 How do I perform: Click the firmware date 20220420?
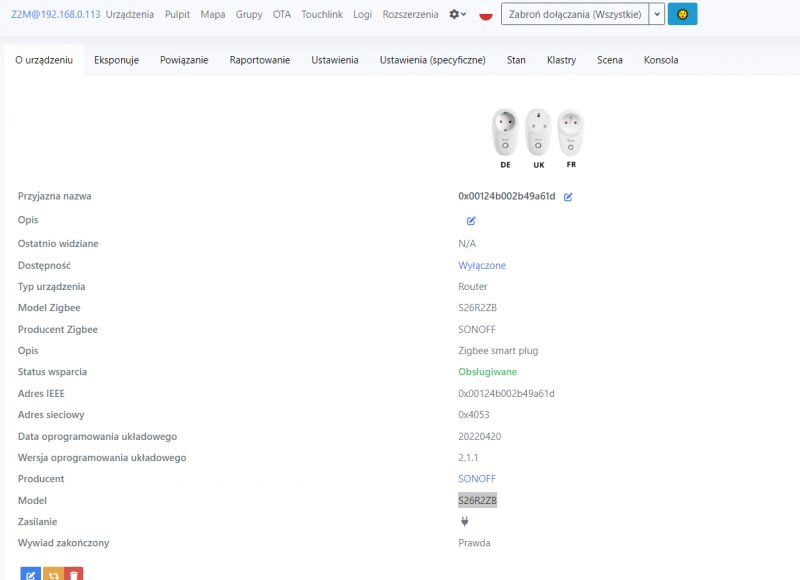480,436
